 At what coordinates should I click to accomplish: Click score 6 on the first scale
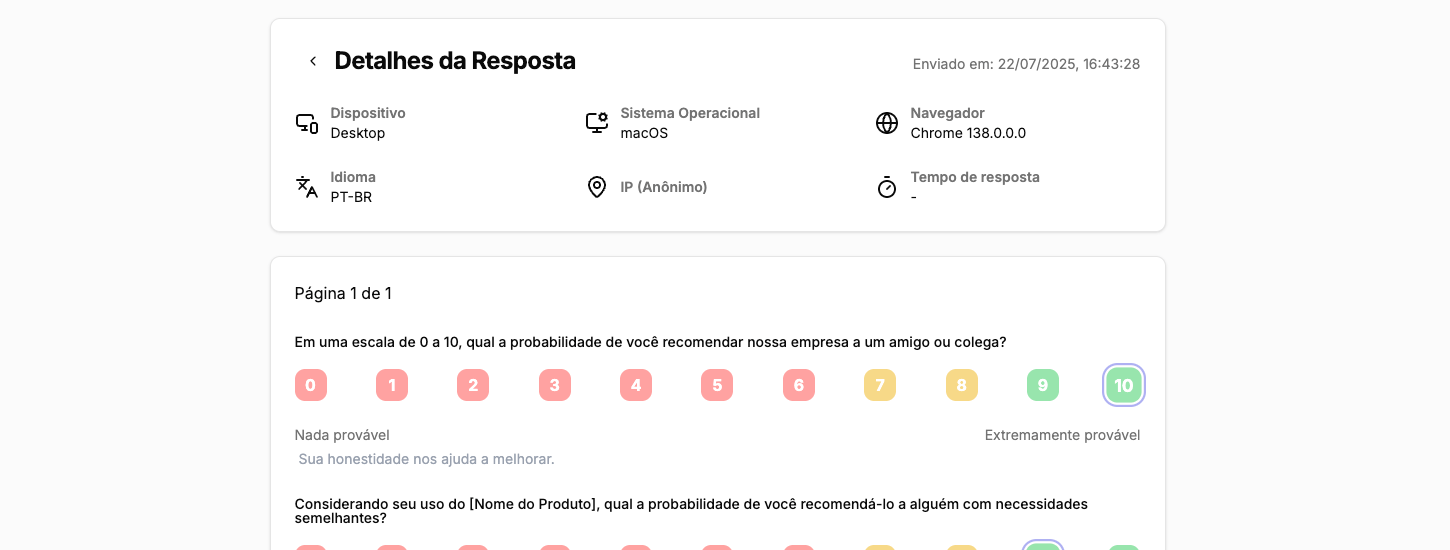(799, 385)
